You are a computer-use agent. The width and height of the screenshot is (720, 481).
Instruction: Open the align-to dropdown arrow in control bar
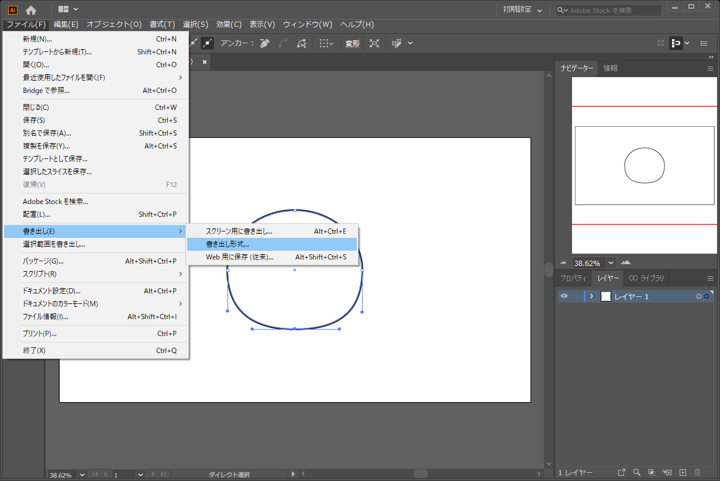(x=687, y=43)
